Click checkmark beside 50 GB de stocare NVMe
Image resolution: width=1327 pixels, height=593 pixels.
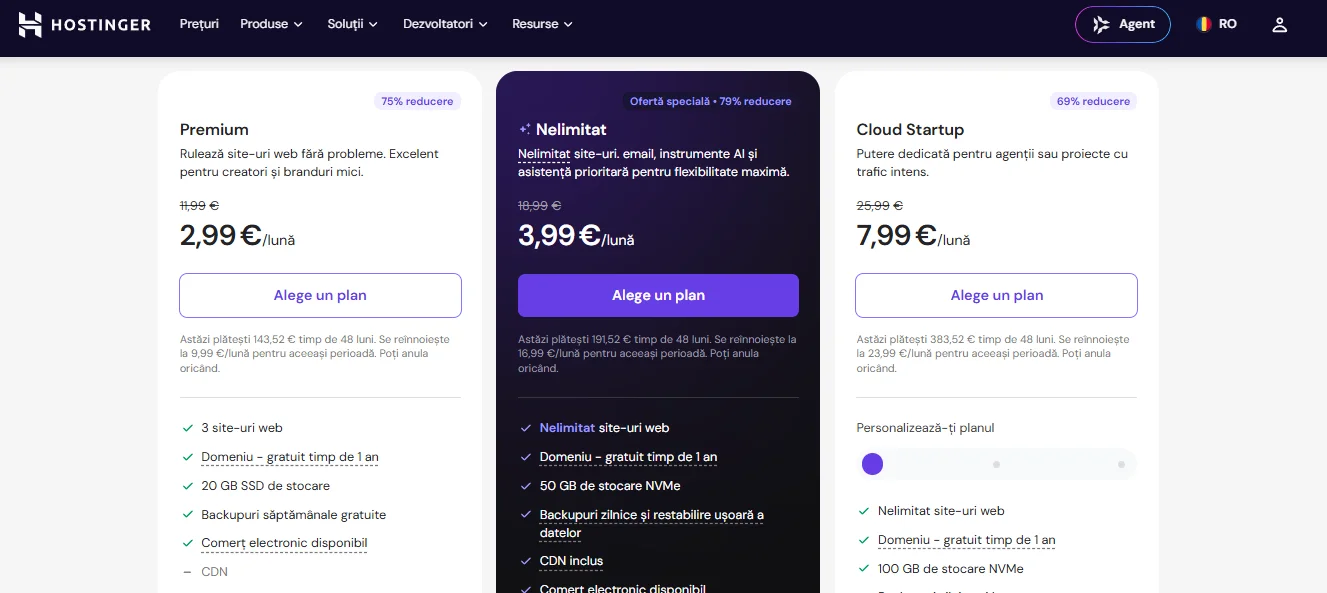tap(525, 486)
